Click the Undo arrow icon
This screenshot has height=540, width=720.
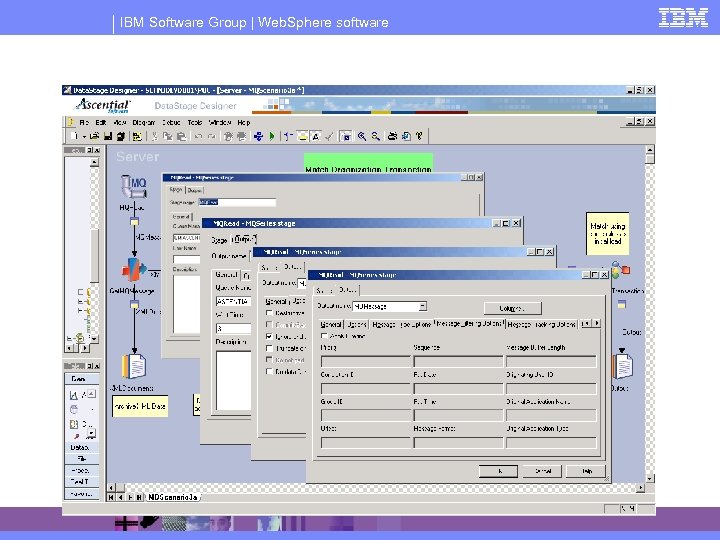coord(198,136)
